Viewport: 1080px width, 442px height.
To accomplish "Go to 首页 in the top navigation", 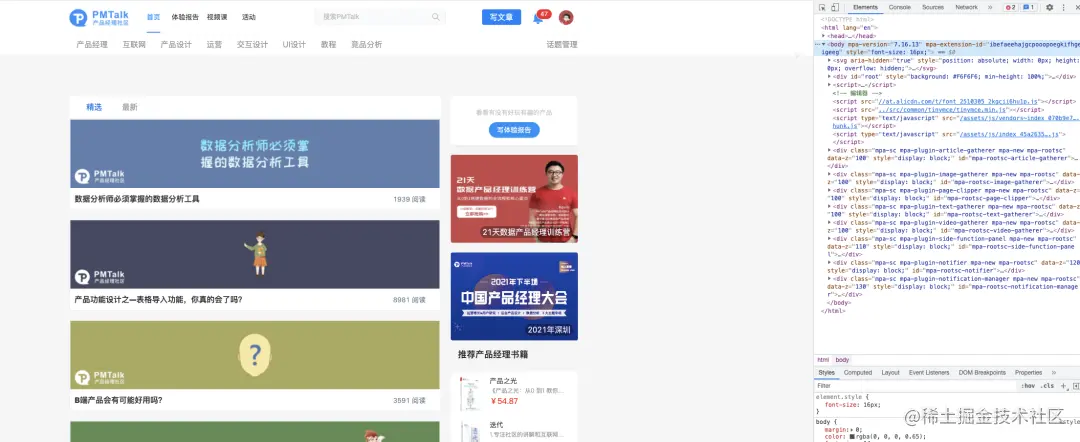I will tap(153, 17).
